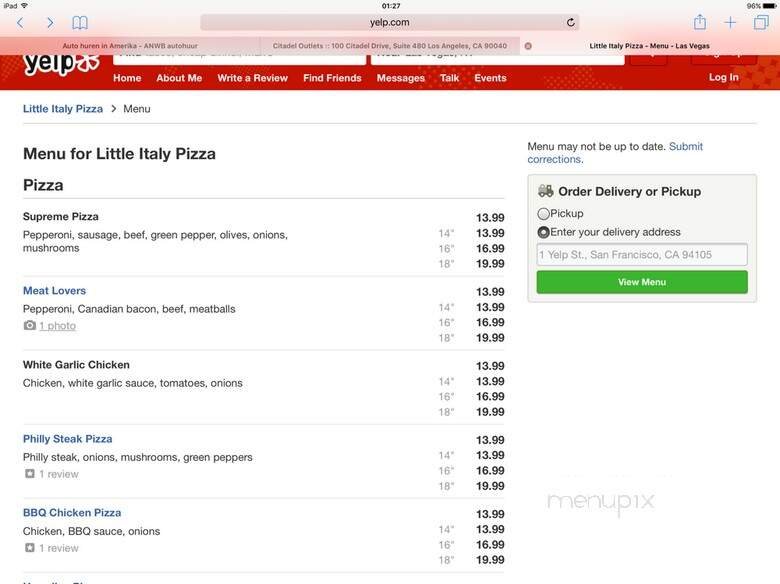Click Little Italy Pizza breadcrumb link

click(63, 109)
